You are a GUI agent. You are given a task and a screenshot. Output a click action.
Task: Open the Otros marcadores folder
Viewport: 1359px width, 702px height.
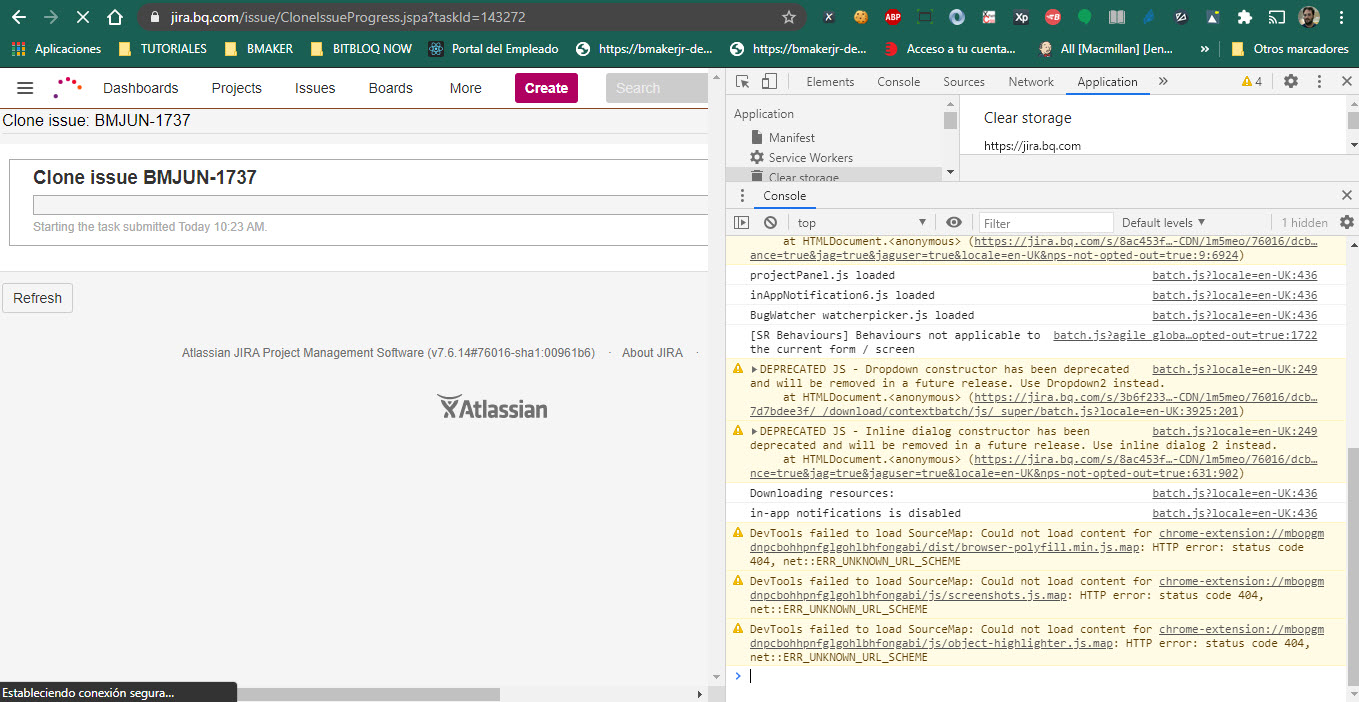coord(1289,48)
